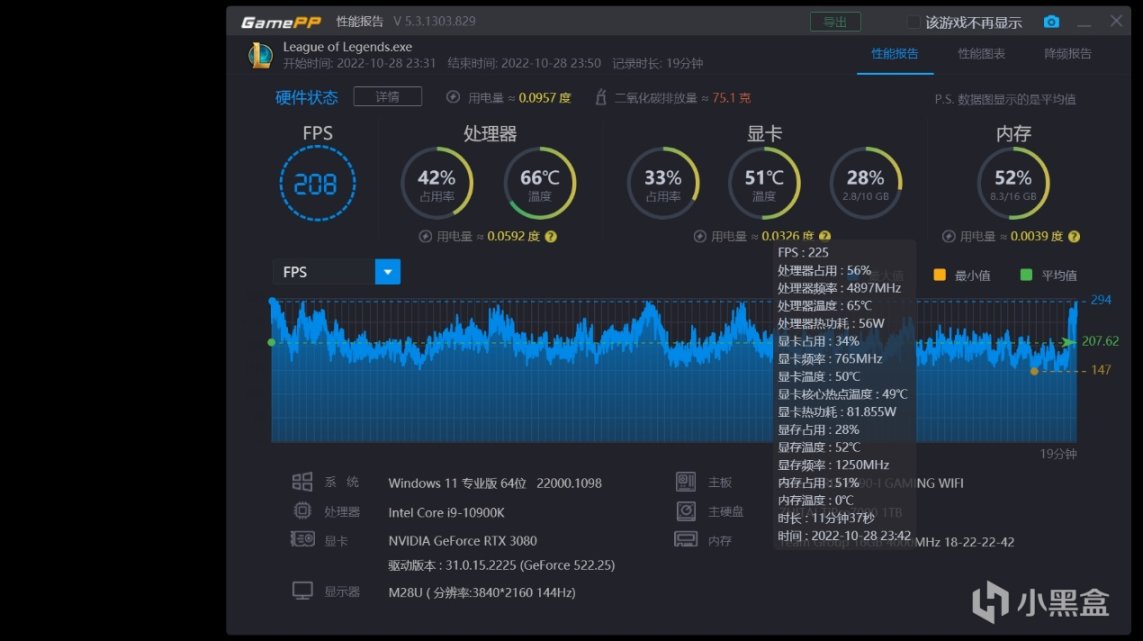
Task: Click the 硬件状态 heading
Action: [x=306, y=98]
